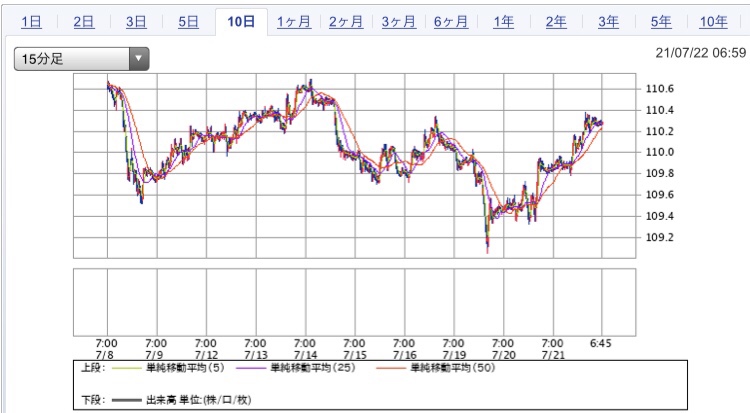Switch to the 6ヶ月 range tab

(x=451, y=22)
